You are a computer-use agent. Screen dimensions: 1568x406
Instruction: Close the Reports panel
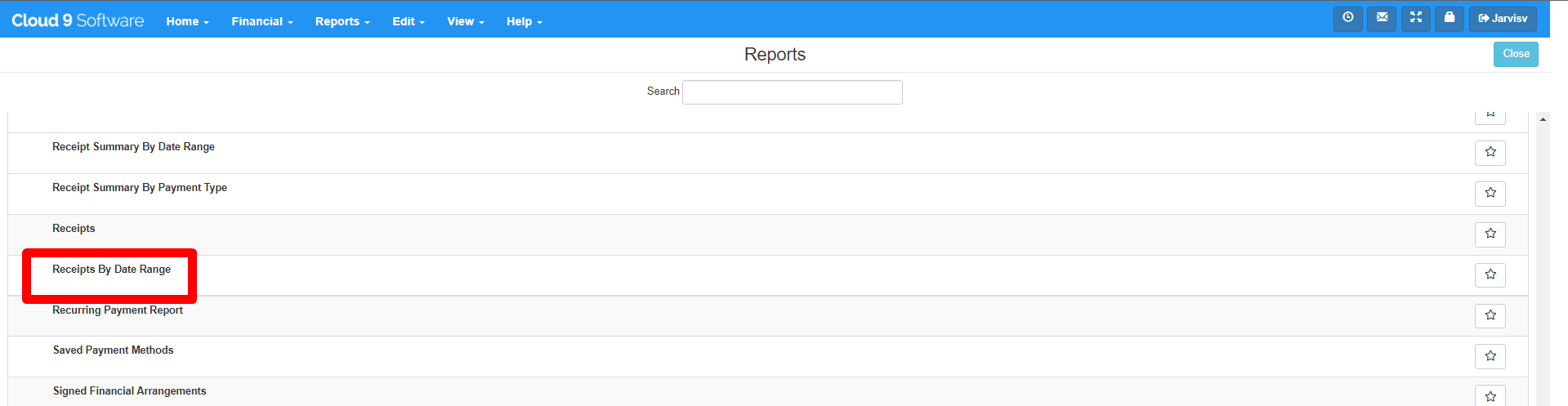(x=1515, y=54)
